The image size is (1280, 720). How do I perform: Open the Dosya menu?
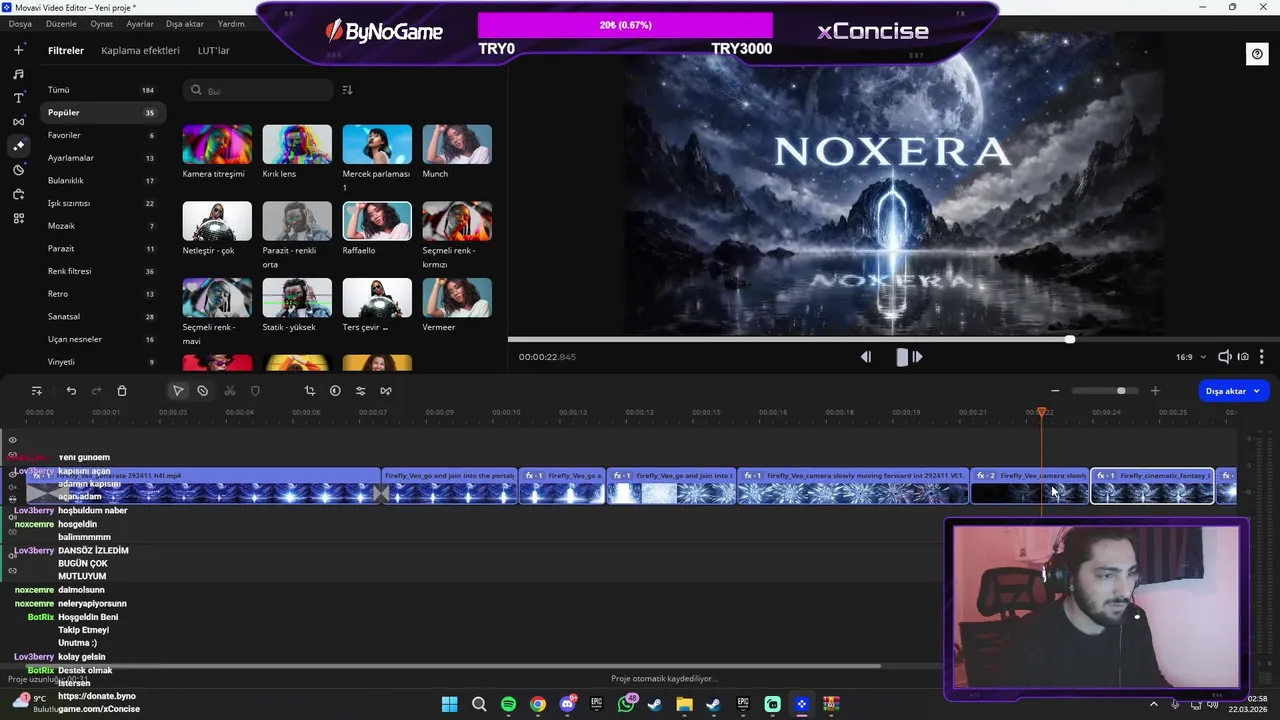(x=20, y=23)
